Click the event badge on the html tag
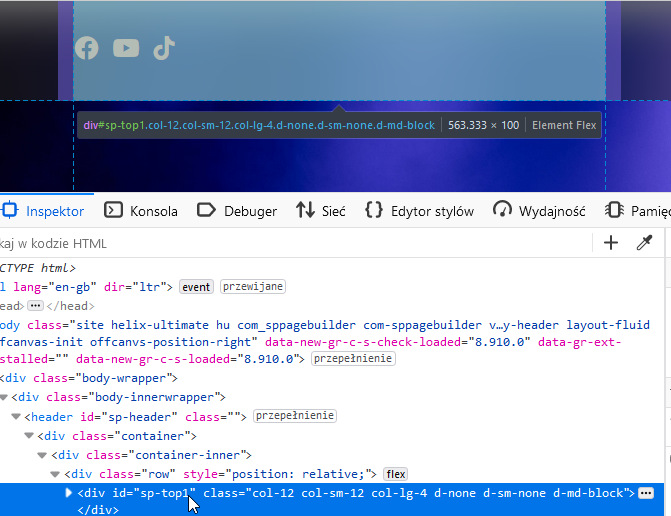The width and height of the screenshot is (671, 516). [x=196, y=287]
